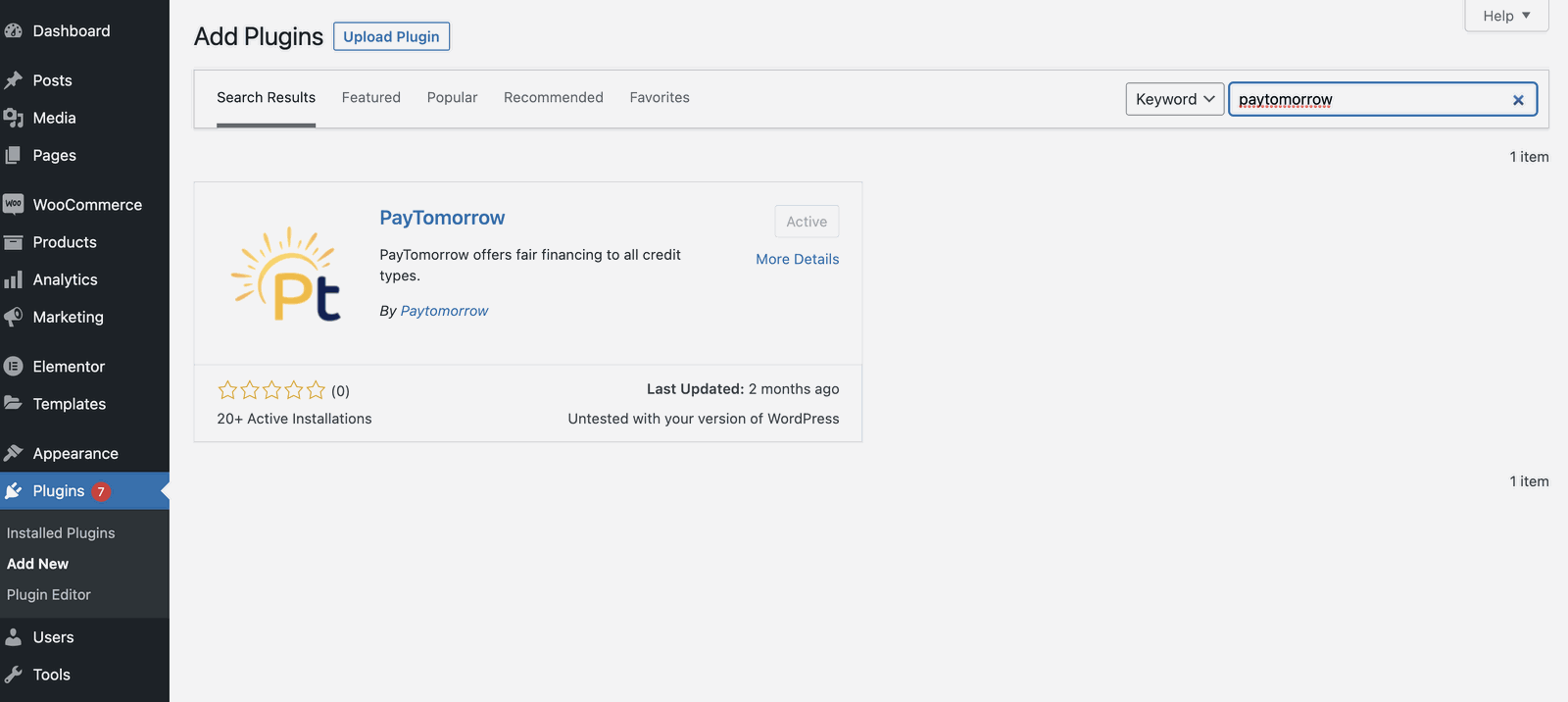Click the Tools wrench icon
1568x702 pixels.
click(x=13, y=675)
